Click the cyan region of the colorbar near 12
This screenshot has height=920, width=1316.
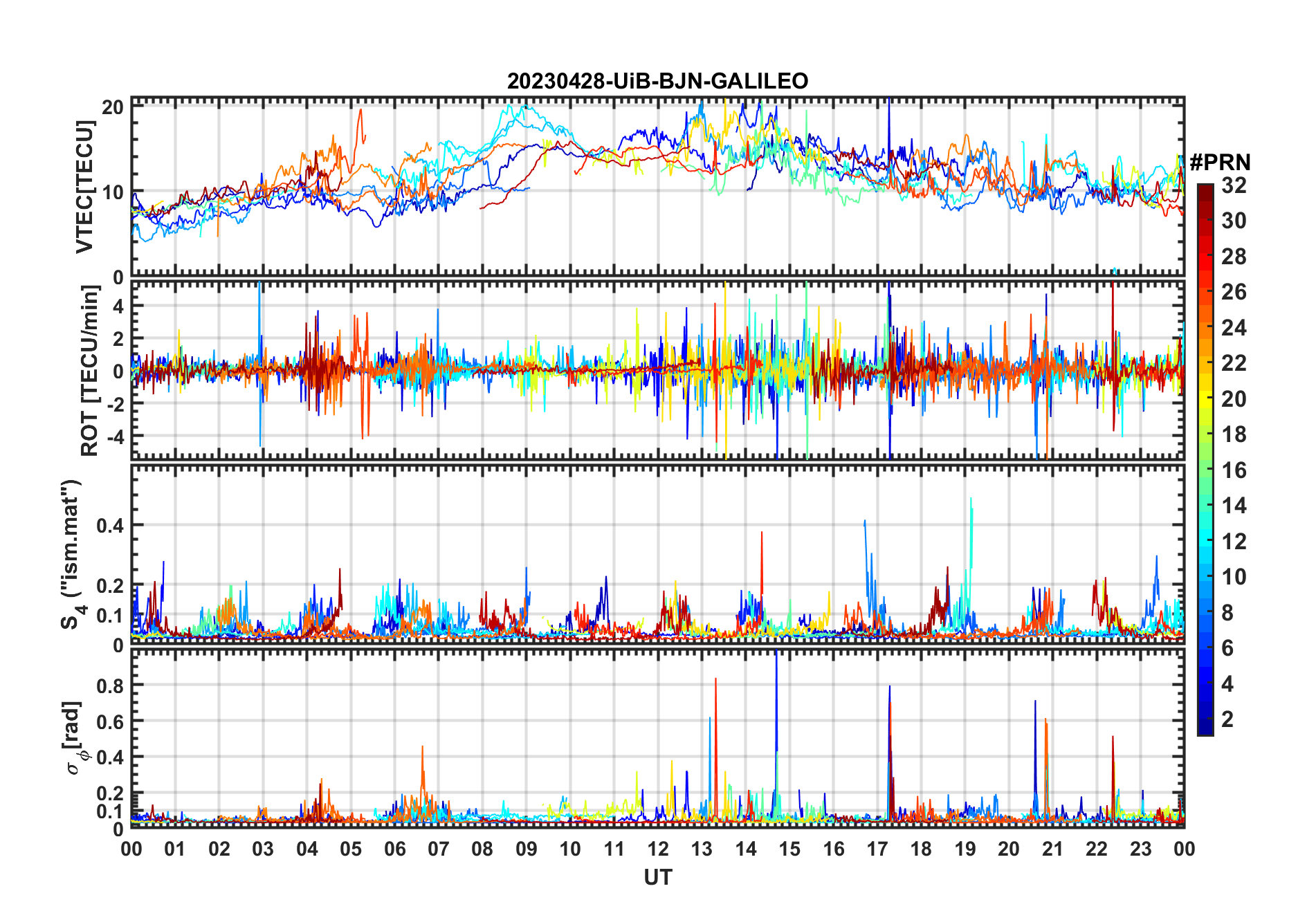pyautogui.click(x=1205, y=542)
